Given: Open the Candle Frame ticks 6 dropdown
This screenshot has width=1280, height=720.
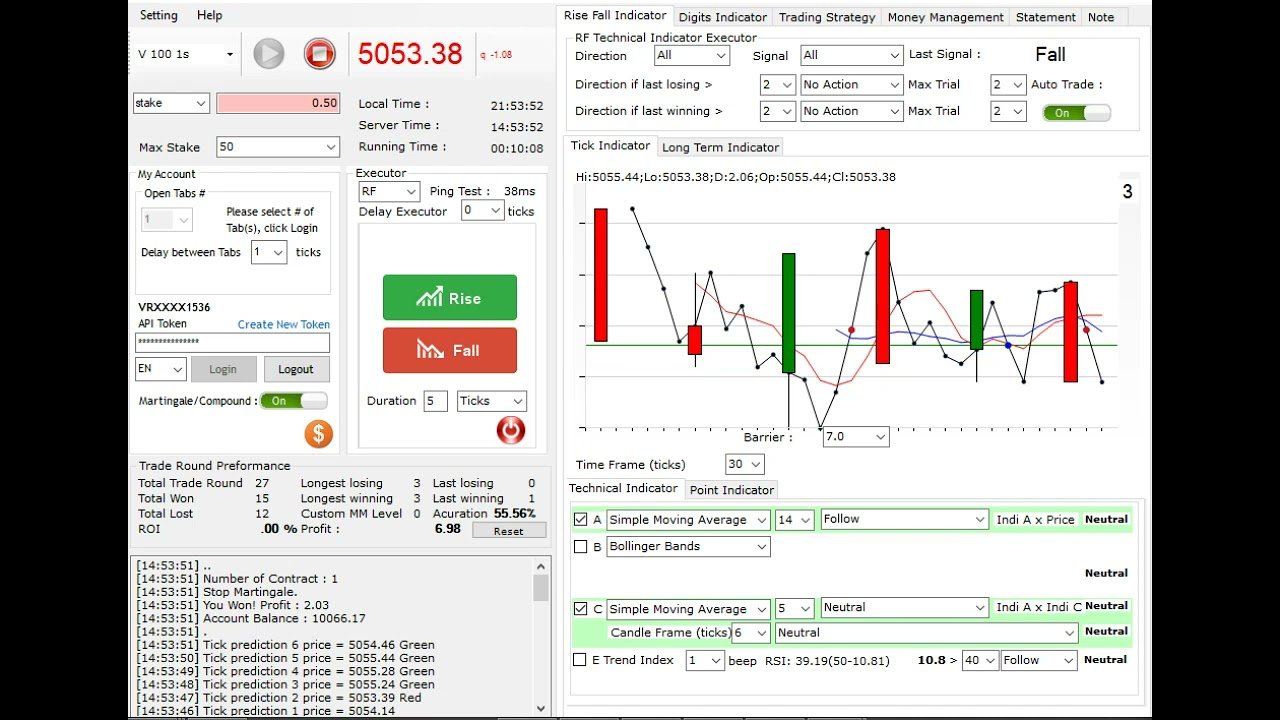Looking at the screenshot, I should coord(751,633).
